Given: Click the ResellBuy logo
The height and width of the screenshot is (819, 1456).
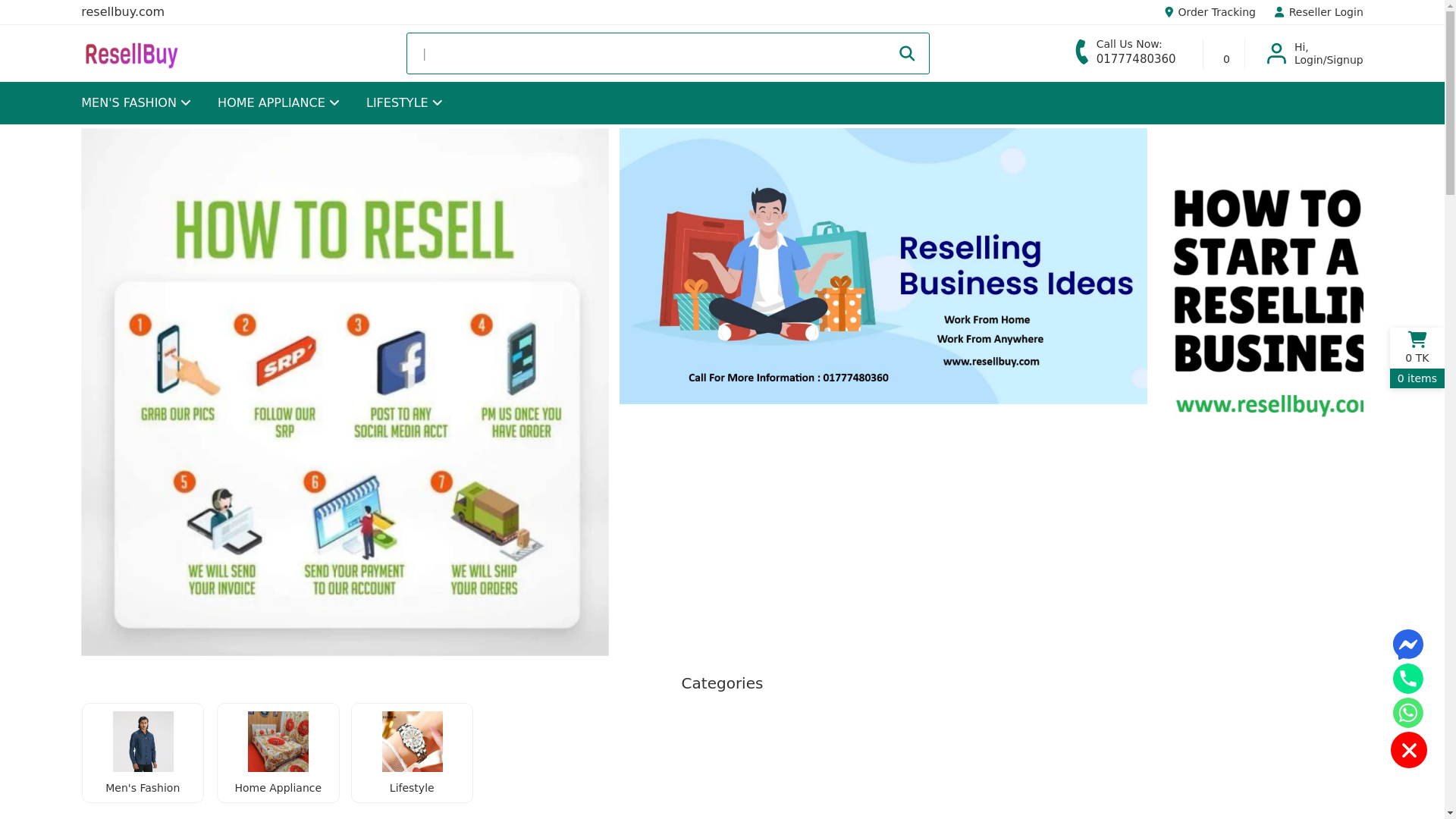Looking at the screenshot, I should pos(131,55).
